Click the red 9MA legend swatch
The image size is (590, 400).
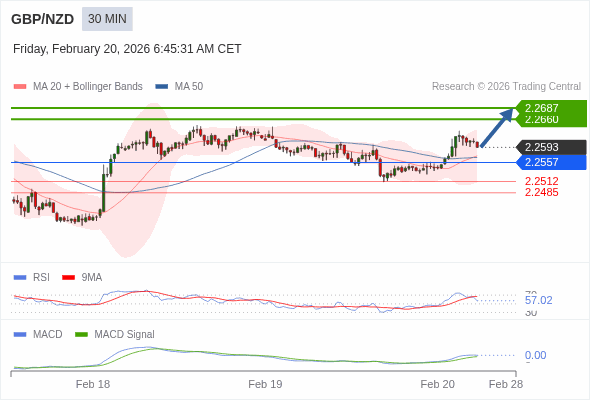tap(68, 278)
